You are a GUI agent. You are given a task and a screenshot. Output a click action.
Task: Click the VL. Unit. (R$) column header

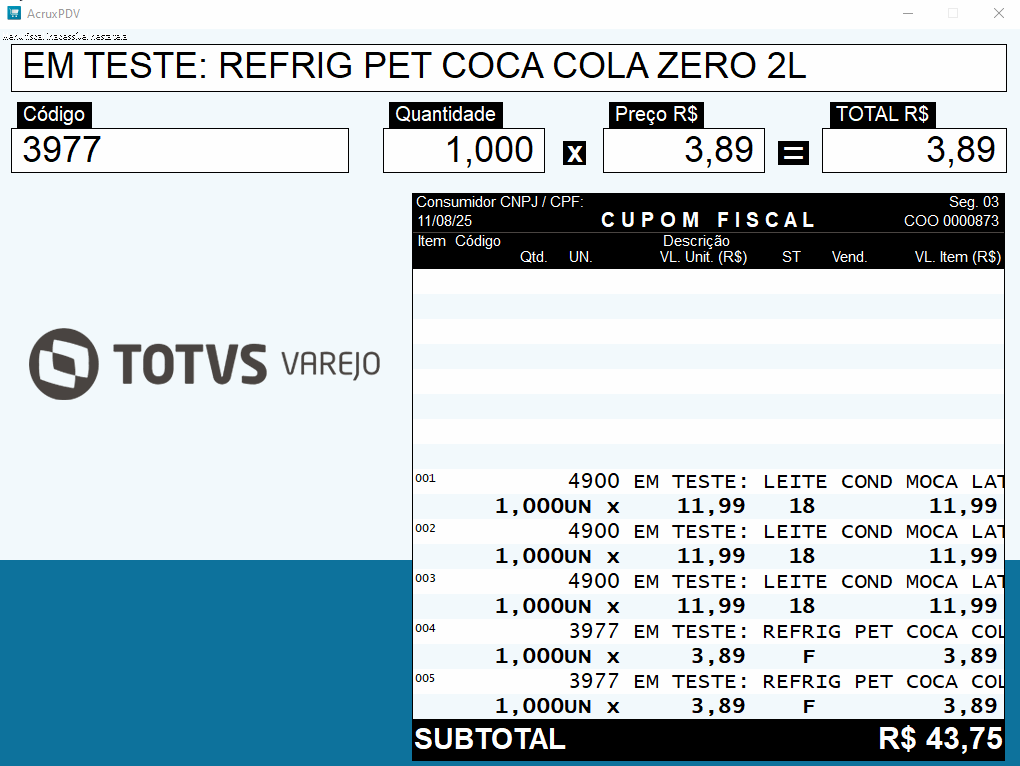[703, 258]
